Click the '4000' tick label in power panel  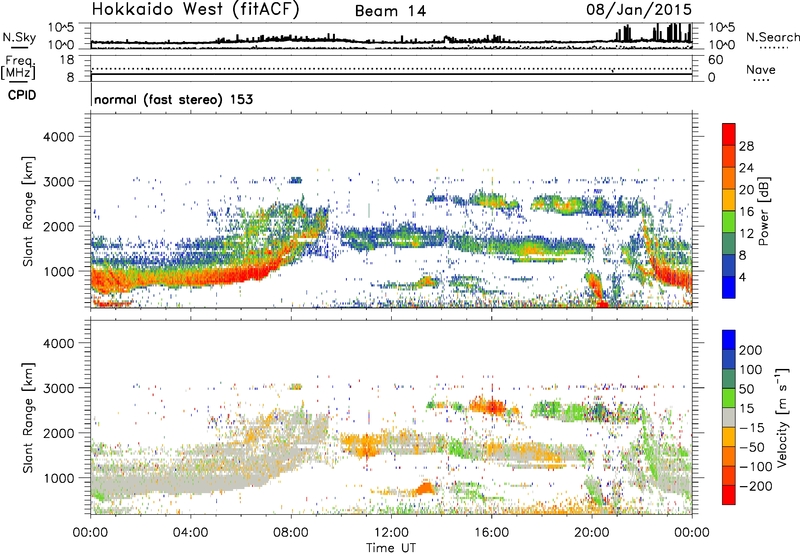[x=58, y=137]
